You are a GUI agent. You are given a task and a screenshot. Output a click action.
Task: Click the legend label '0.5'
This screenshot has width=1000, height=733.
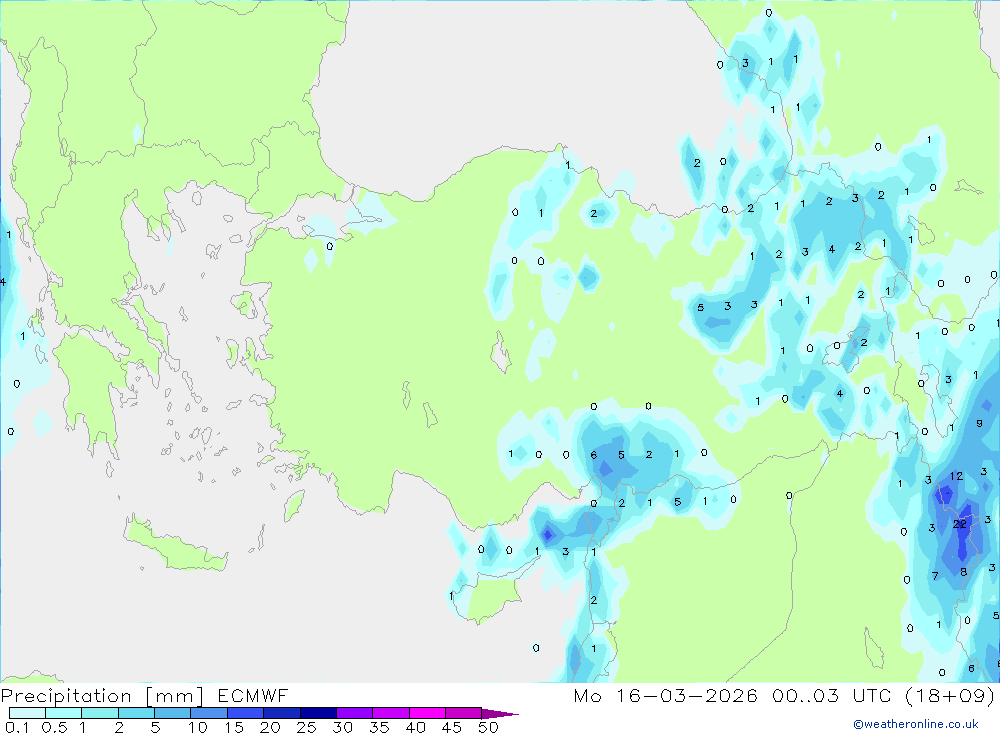tap(54, 727)
